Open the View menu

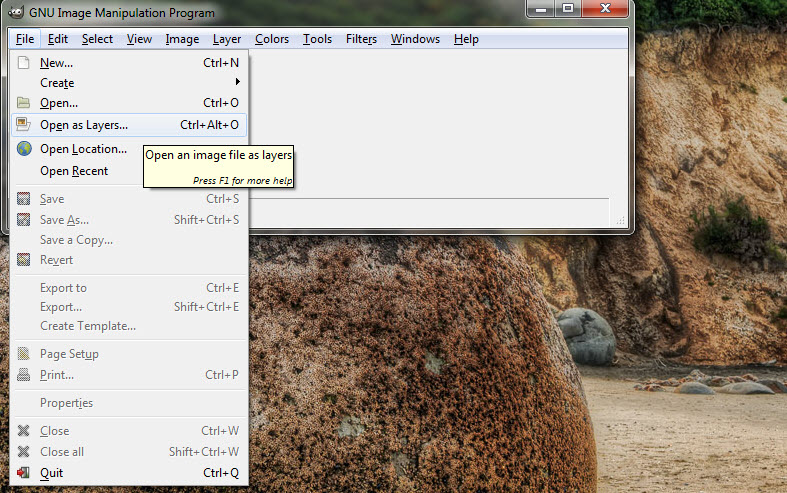click(x=139, y=39)
